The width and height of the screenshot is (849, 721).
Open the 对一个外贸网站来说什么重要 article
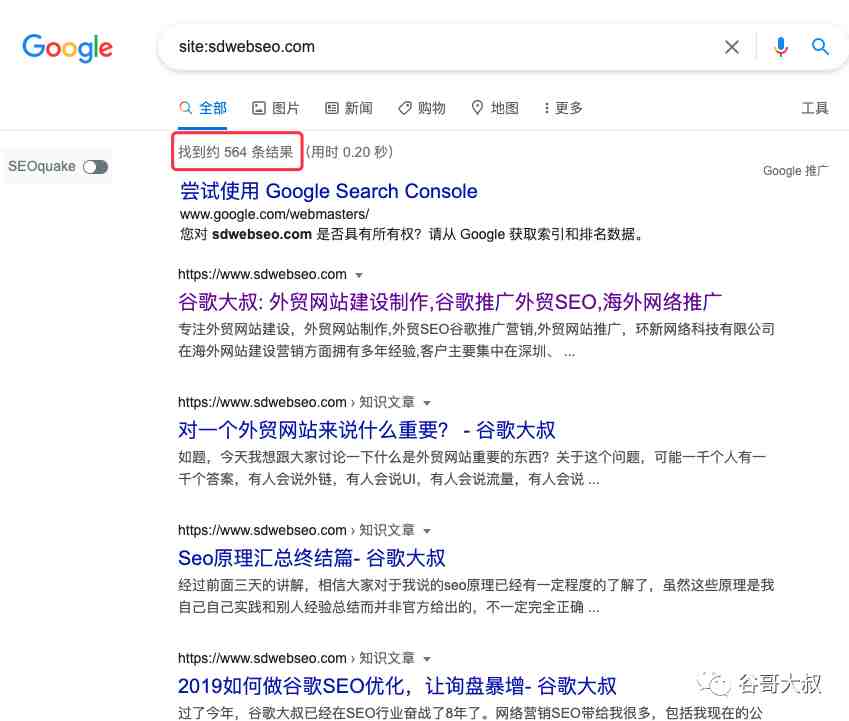pyautogui.click(x=367, y=430)
